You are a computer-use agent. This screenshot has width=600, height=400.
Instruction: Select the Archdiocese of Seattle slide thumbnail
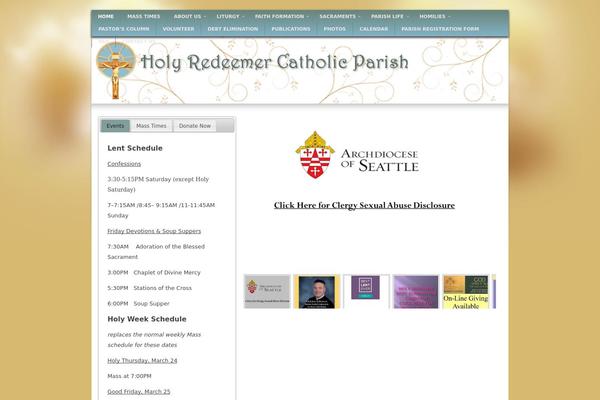[x=267, y=291]
